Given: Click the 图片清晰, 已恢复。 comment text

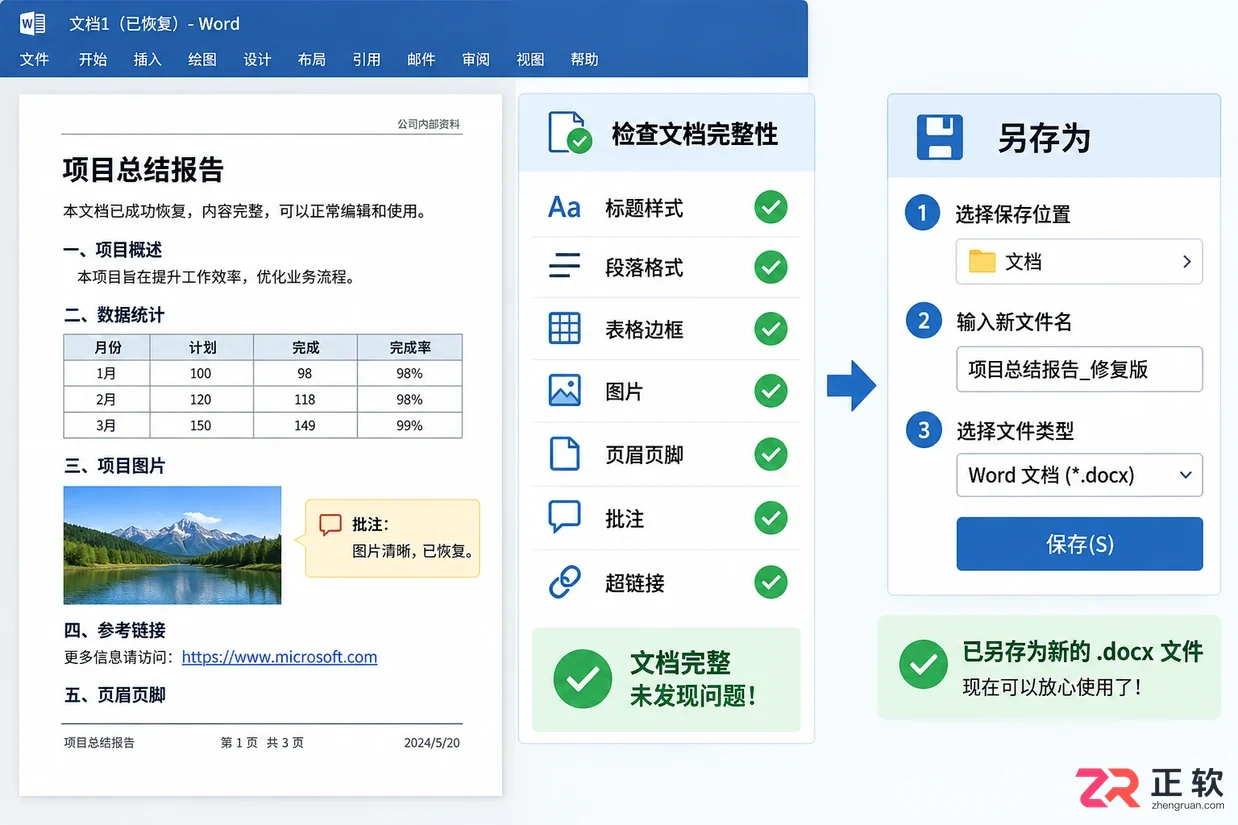Looking at the screenshot, I should pyautogui.click(x=413, y=551).
